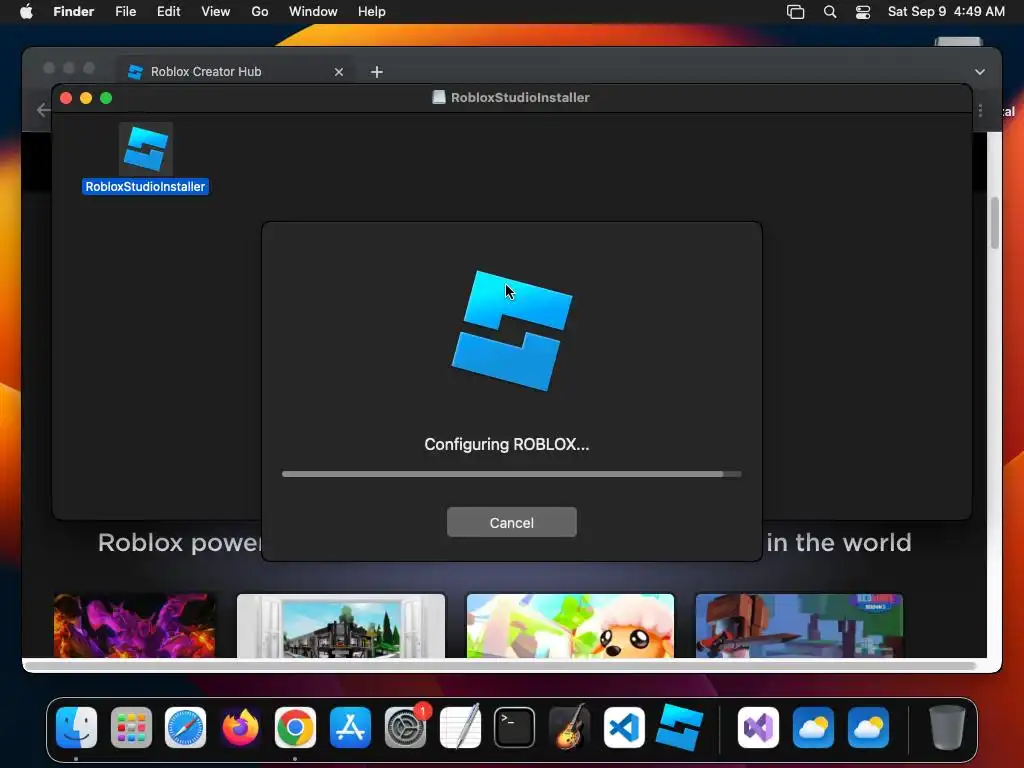1024x768 pixels.
Task: Open Spotlight search in menu bar
Action: tap(830, 12)
